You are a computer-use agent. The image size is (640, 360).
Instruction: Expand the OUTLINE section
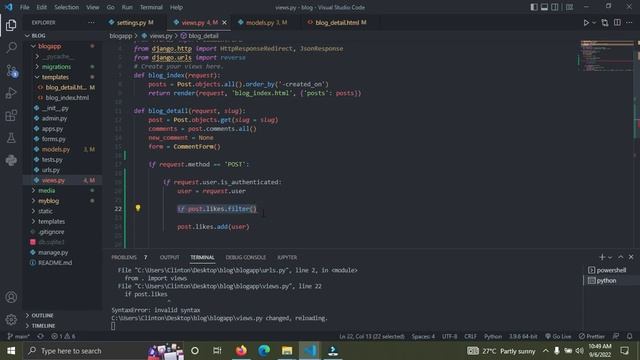pos(42,316)
